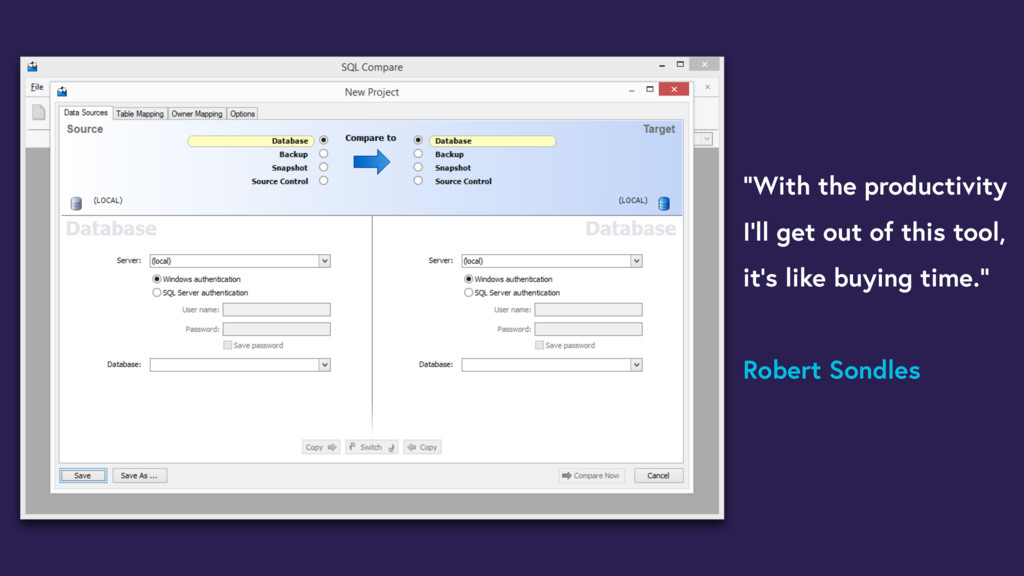The image size is (1024, 576).
Task: Expand the source Database dropdown
Action: (x=325, y=364)
